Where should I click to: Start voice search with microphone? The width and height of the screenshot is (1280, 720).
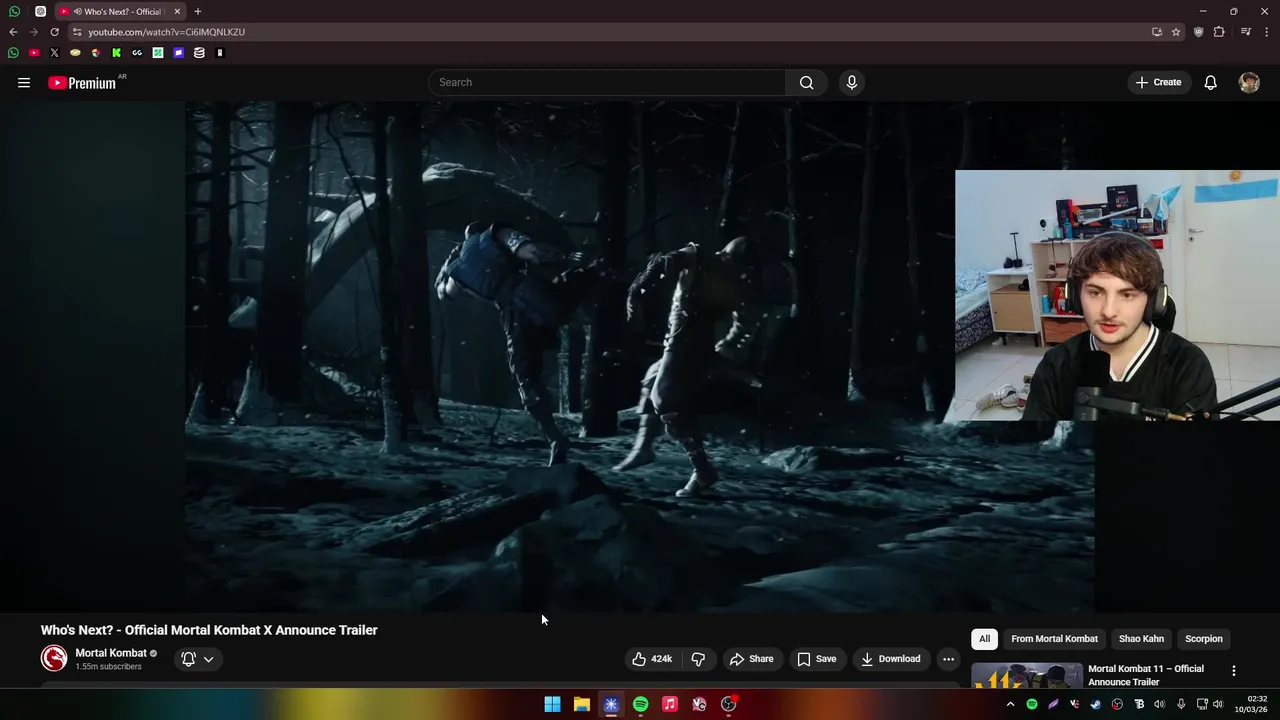(x=852, y=82)
